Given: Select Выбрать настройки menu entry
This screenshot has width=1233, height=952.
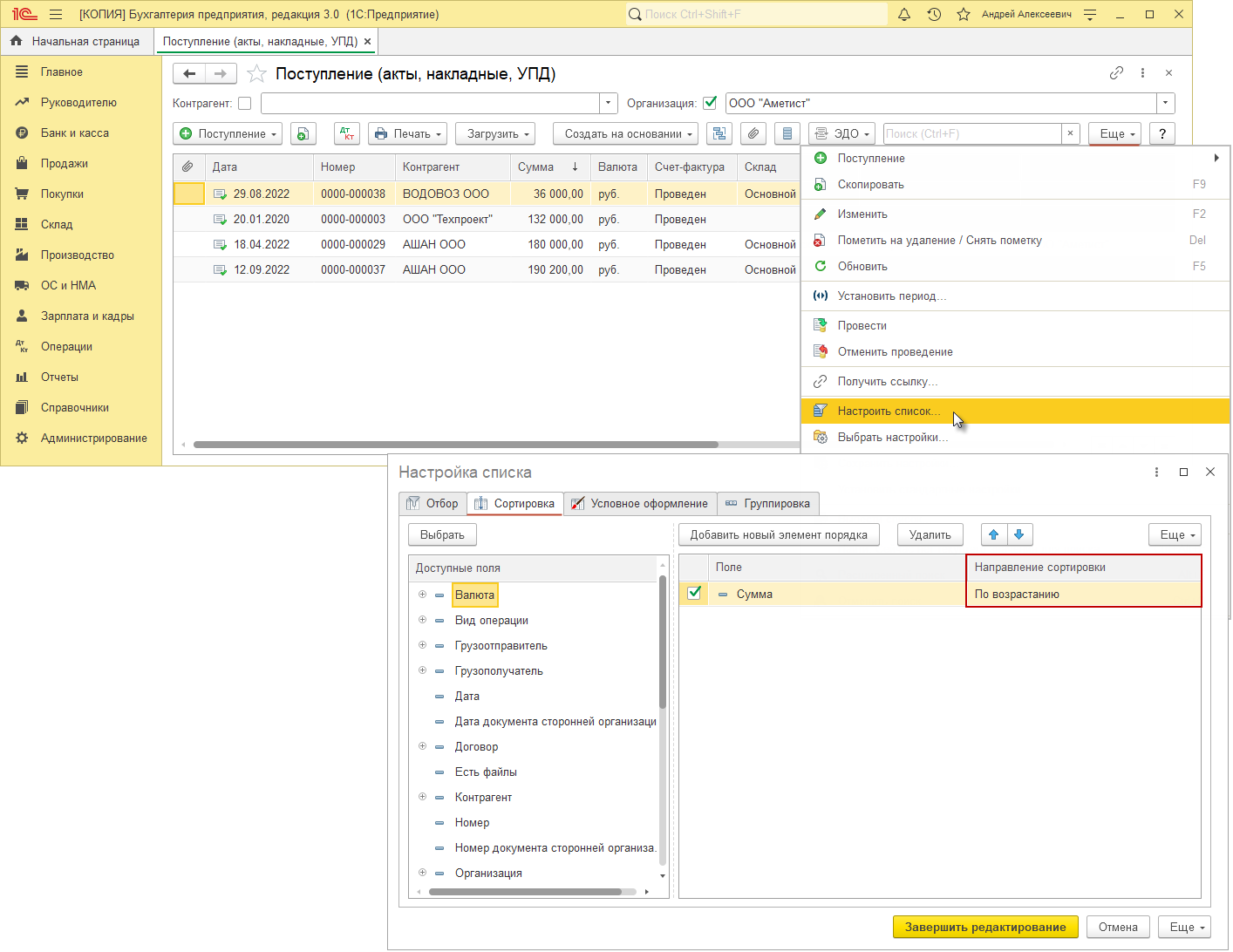Looking at the screenshot, I should tap(1015, 437).
